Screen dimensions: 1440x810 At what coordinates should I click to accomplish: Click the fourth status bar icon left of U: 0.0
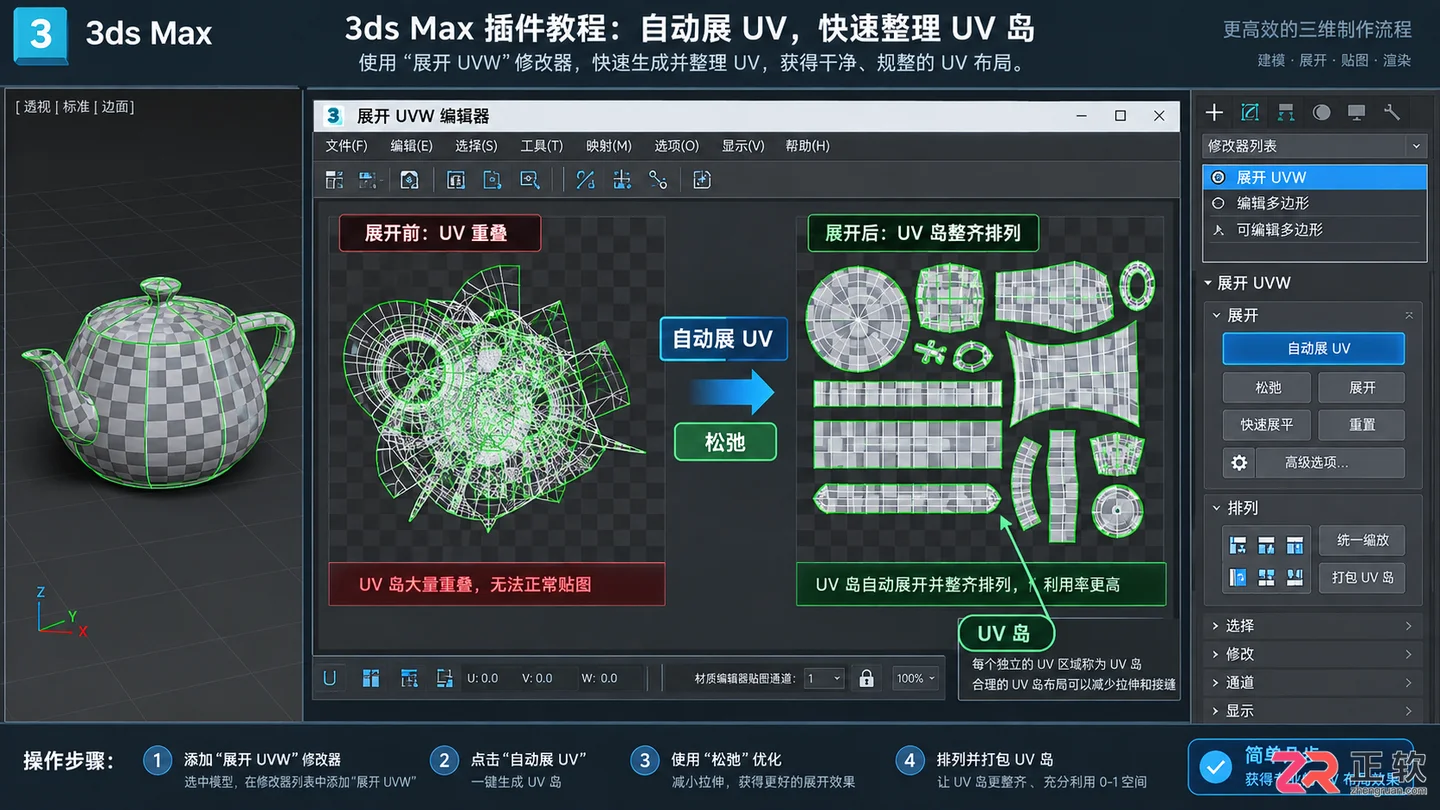point(445,678)
